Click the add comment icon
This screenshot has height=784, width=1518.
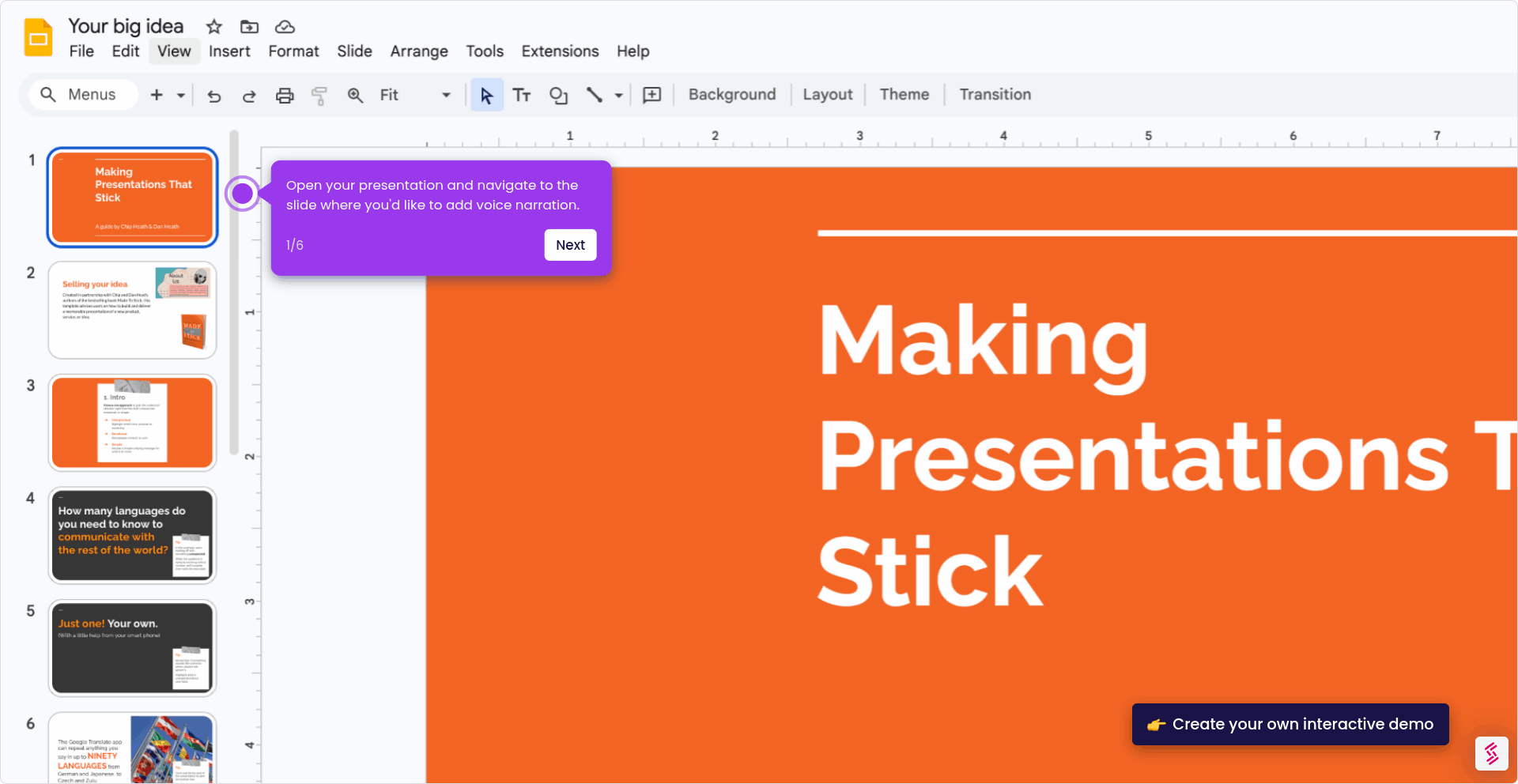(652, 95)
